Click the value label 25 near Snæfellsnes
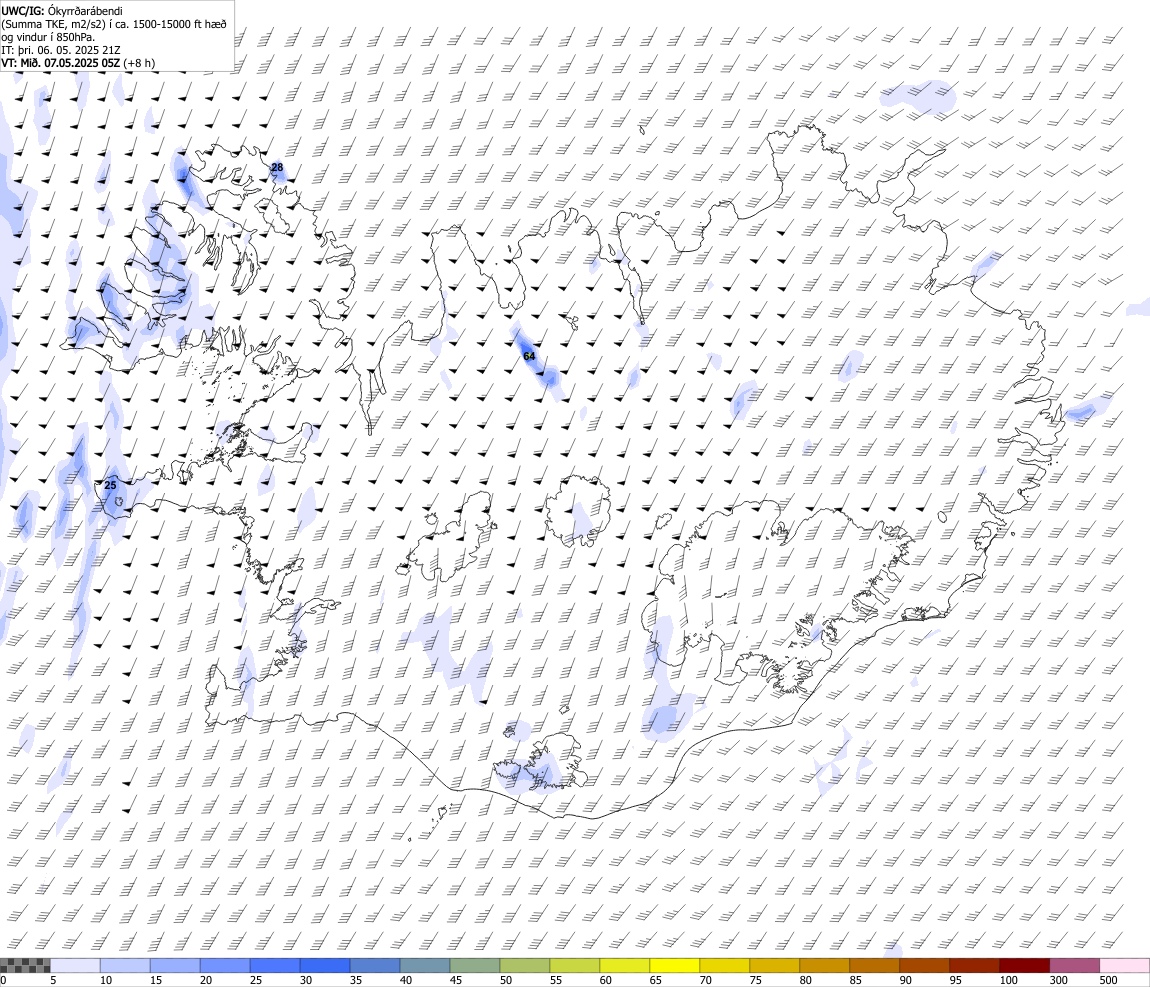 110,485
